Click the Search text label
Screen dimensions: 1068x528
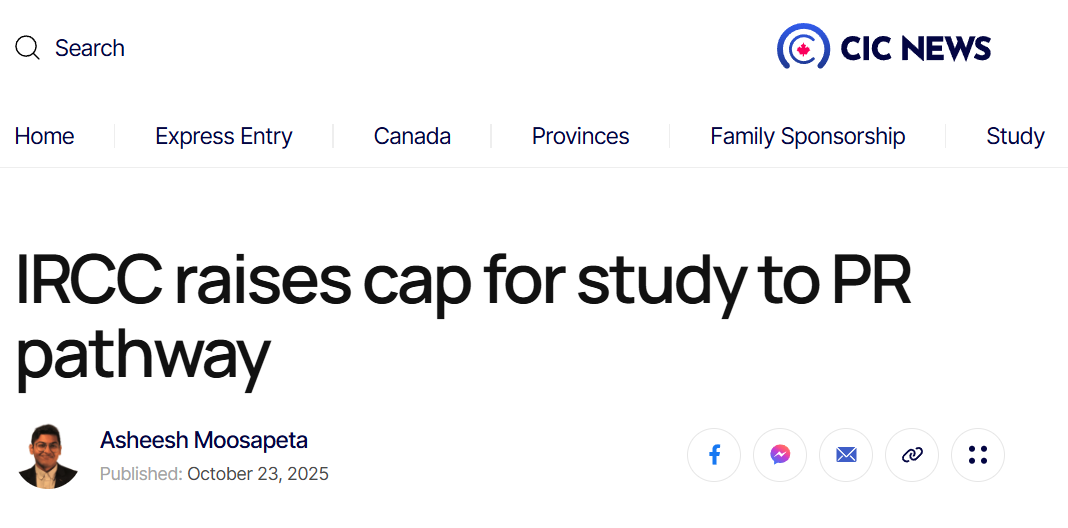pos(90,48)
